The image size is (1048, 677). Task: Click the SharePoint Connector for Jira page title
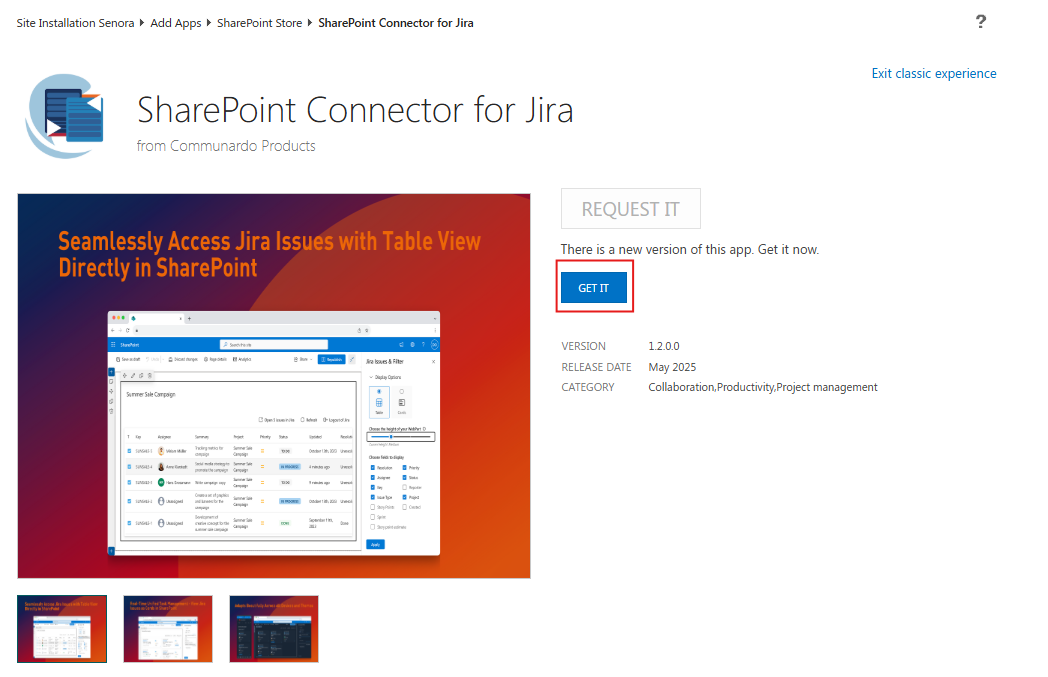tap(355, 109)
